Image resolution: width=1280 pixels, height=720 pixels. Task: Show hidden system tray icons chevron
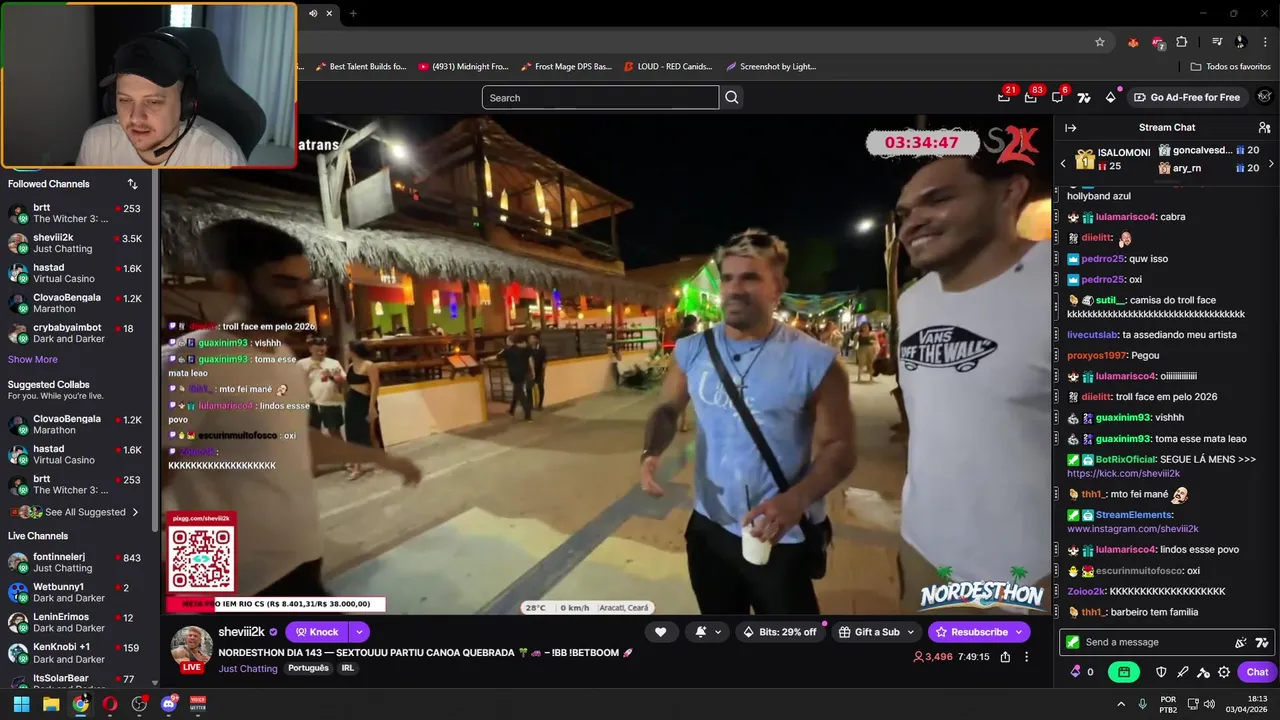click(x=1120, y=704)
